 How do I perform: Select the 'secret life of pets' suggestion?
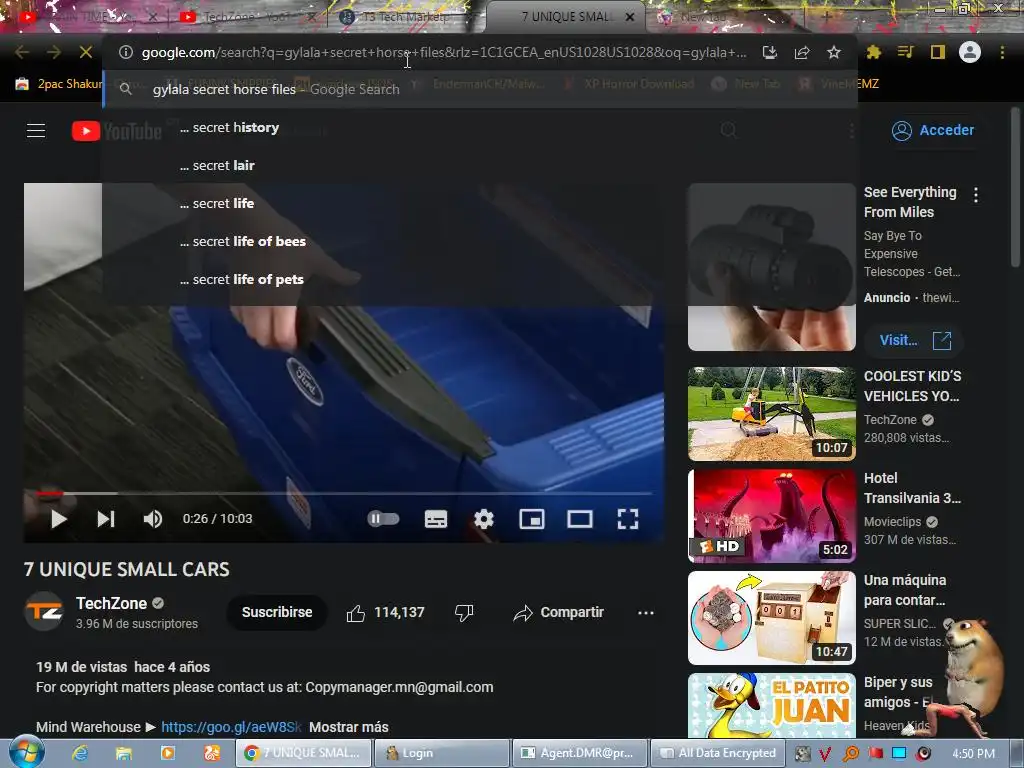point(480,279)
